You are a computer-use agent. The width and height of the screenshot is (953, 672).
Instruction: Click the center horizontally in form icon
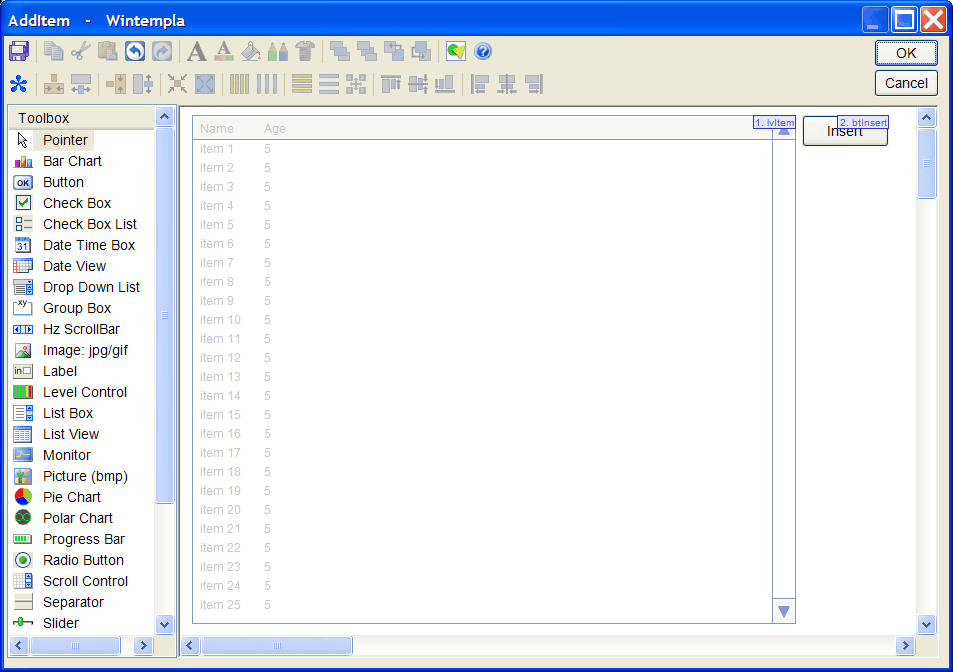point(53,84)
